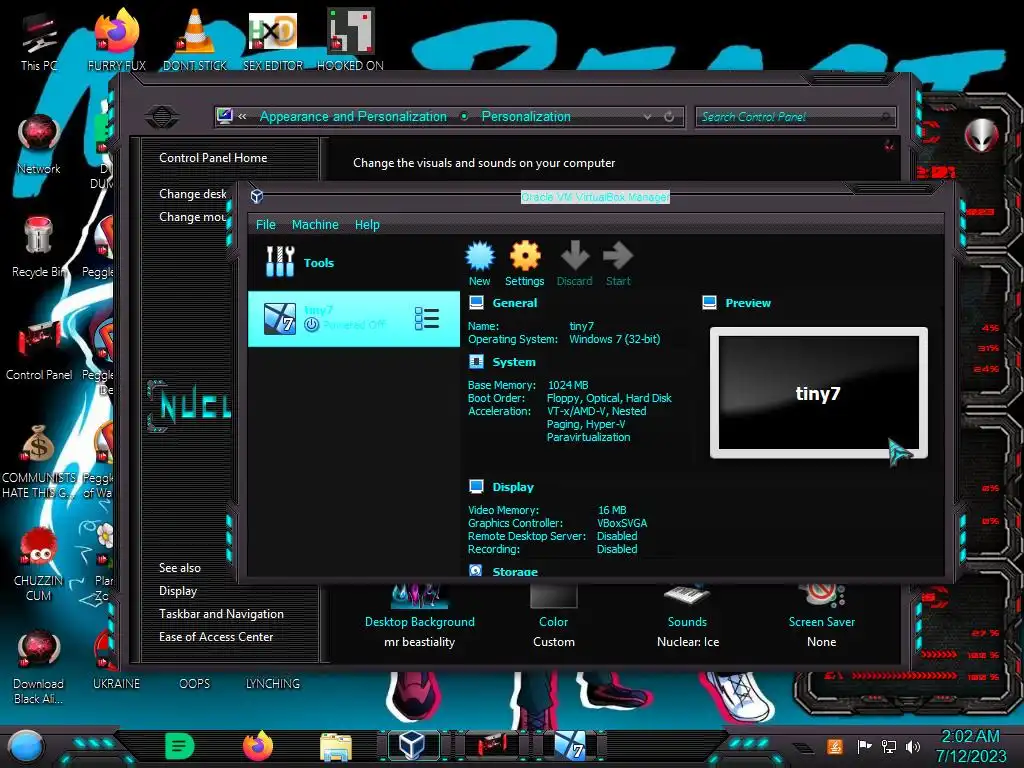Click This PC desktop icon

(39, 40)
